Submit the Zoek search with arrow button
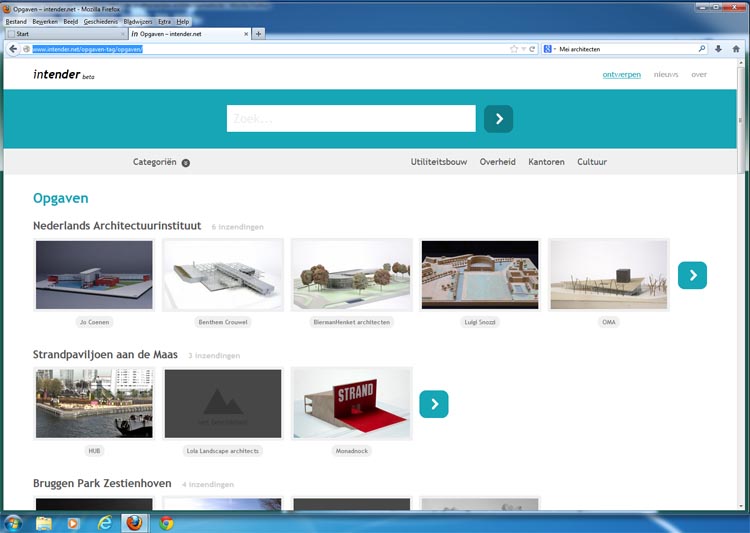The width and height of the screenshot is (750, 533). pyautogui.click(x=498, y=119)
